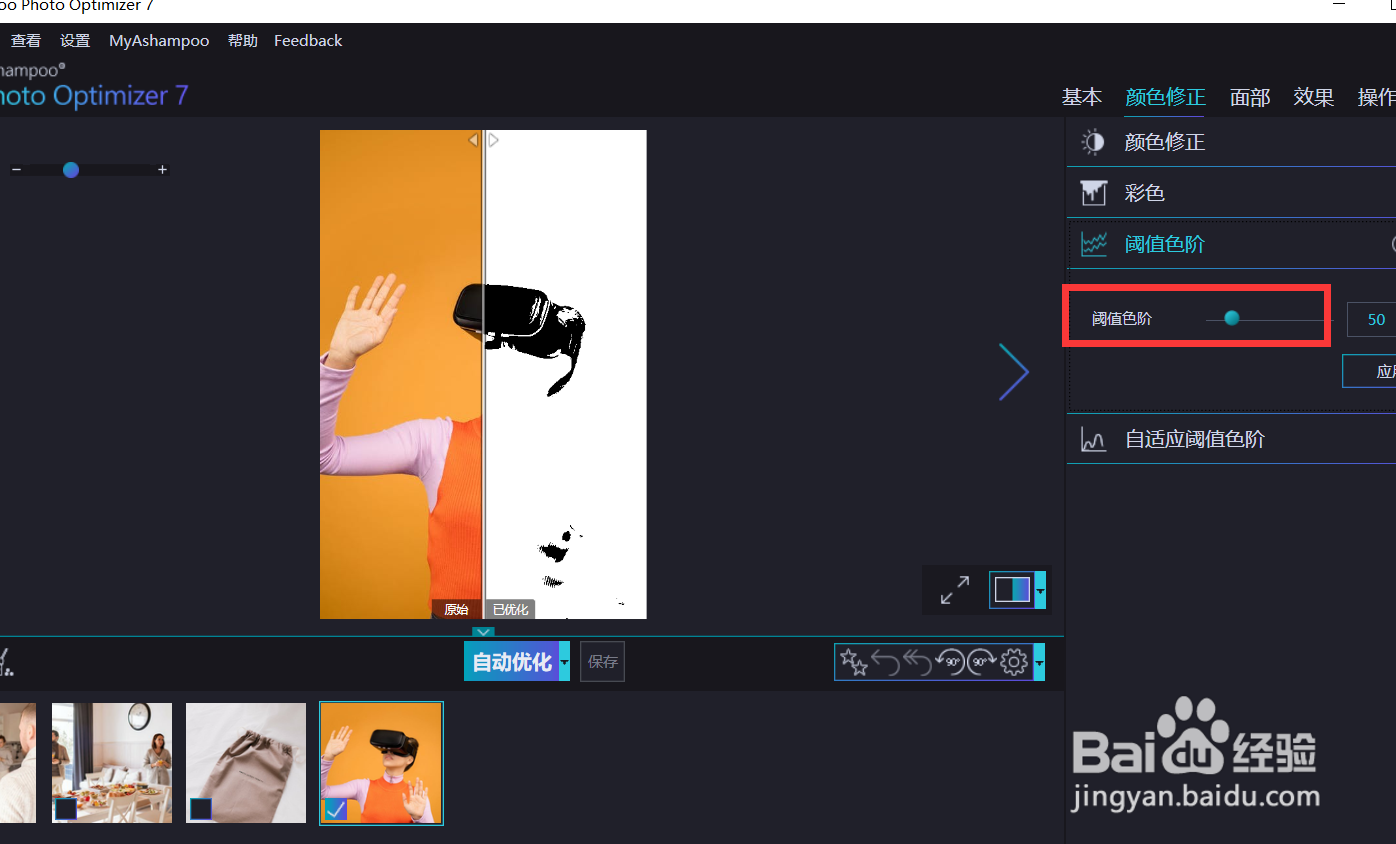Open the gear settings icon in toolbar
This screenshot has width=1396, height=844.
tap(1014, 662)
